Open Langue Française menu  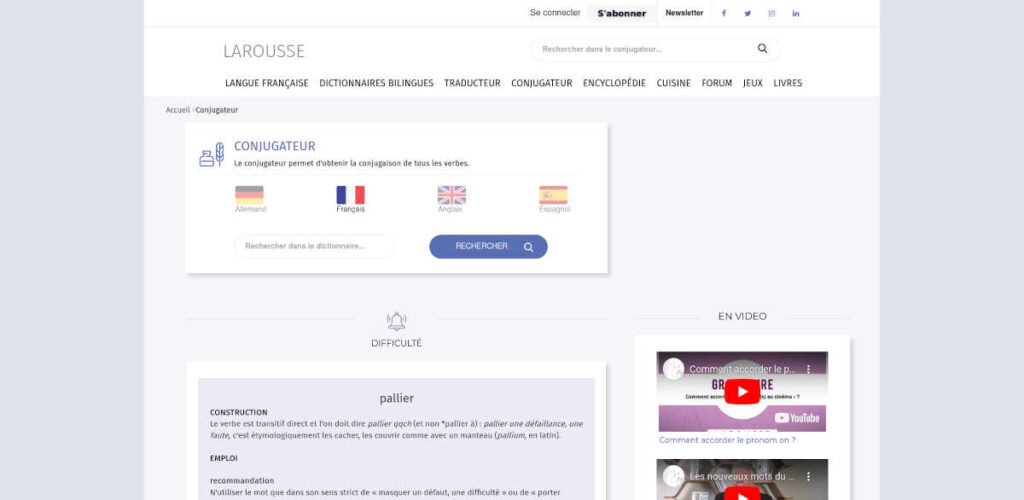(x=266, y=83)
